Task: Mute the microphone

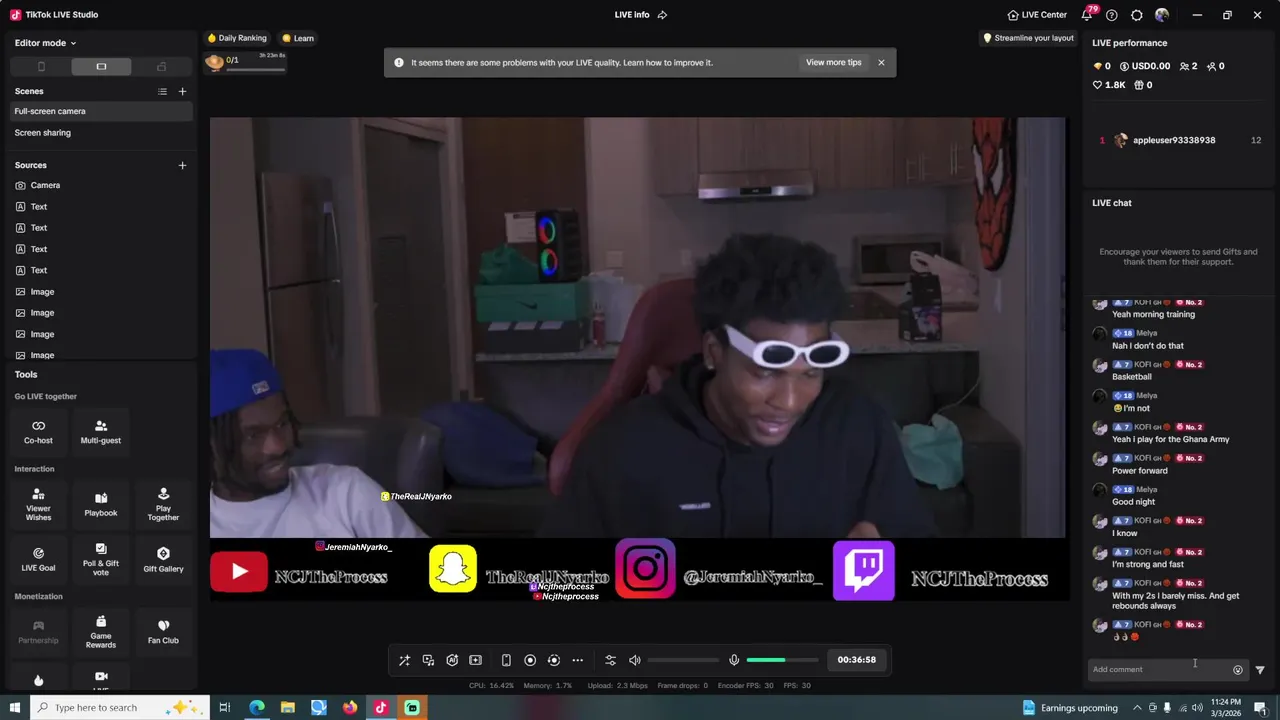Action: pos(734,660)
